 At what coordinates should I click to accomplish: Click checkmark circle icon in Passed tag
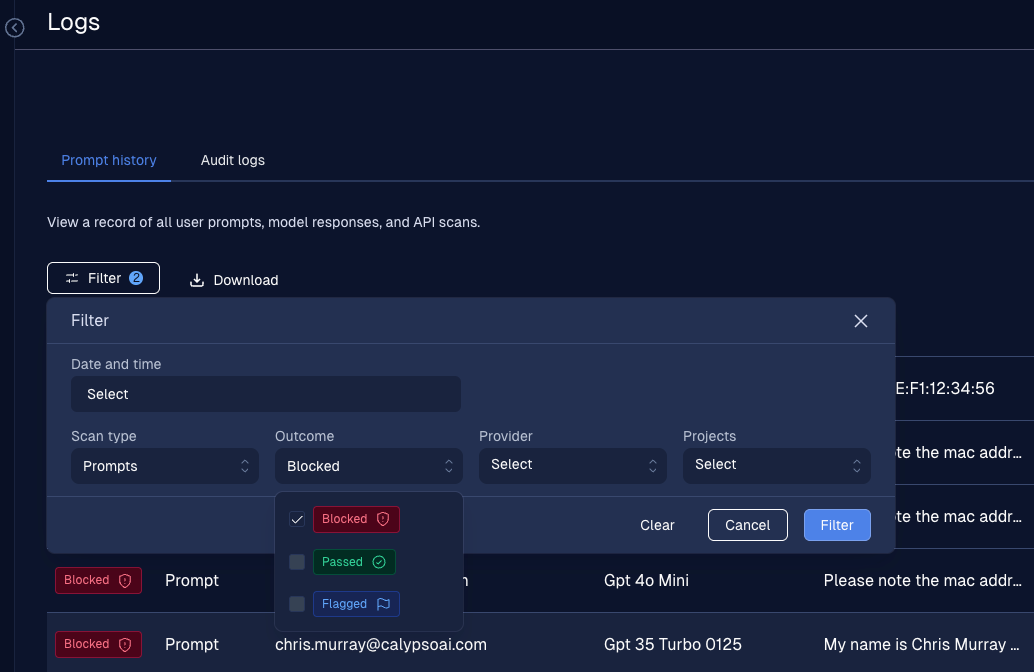(379, 562)
